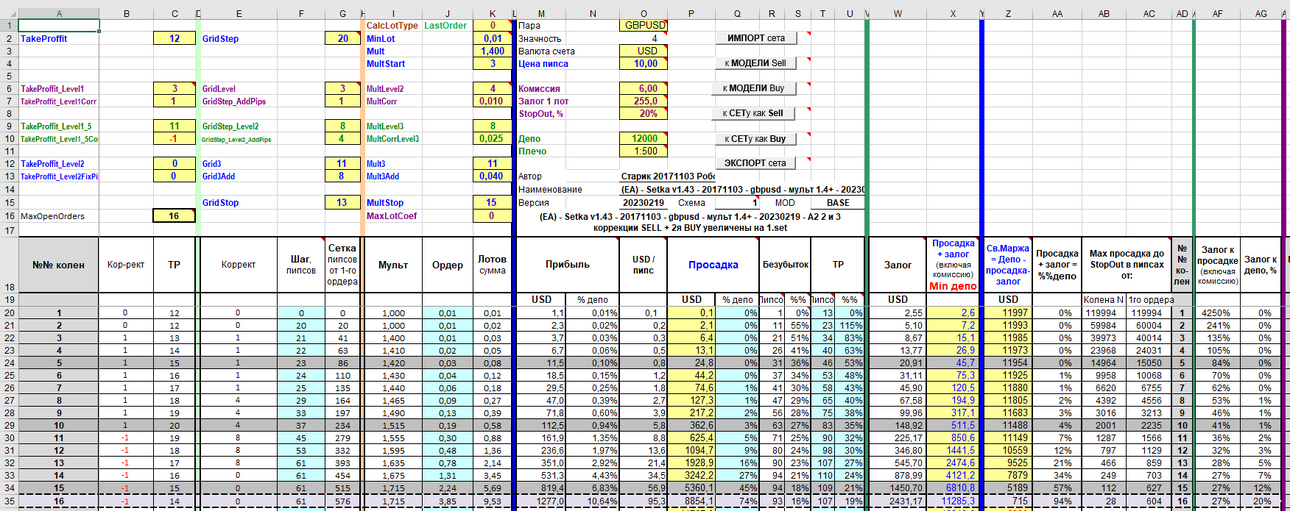Click the Min депо red label
Image resolution: width=1290 pixels, height=511 pixels.
coord(953,285)
